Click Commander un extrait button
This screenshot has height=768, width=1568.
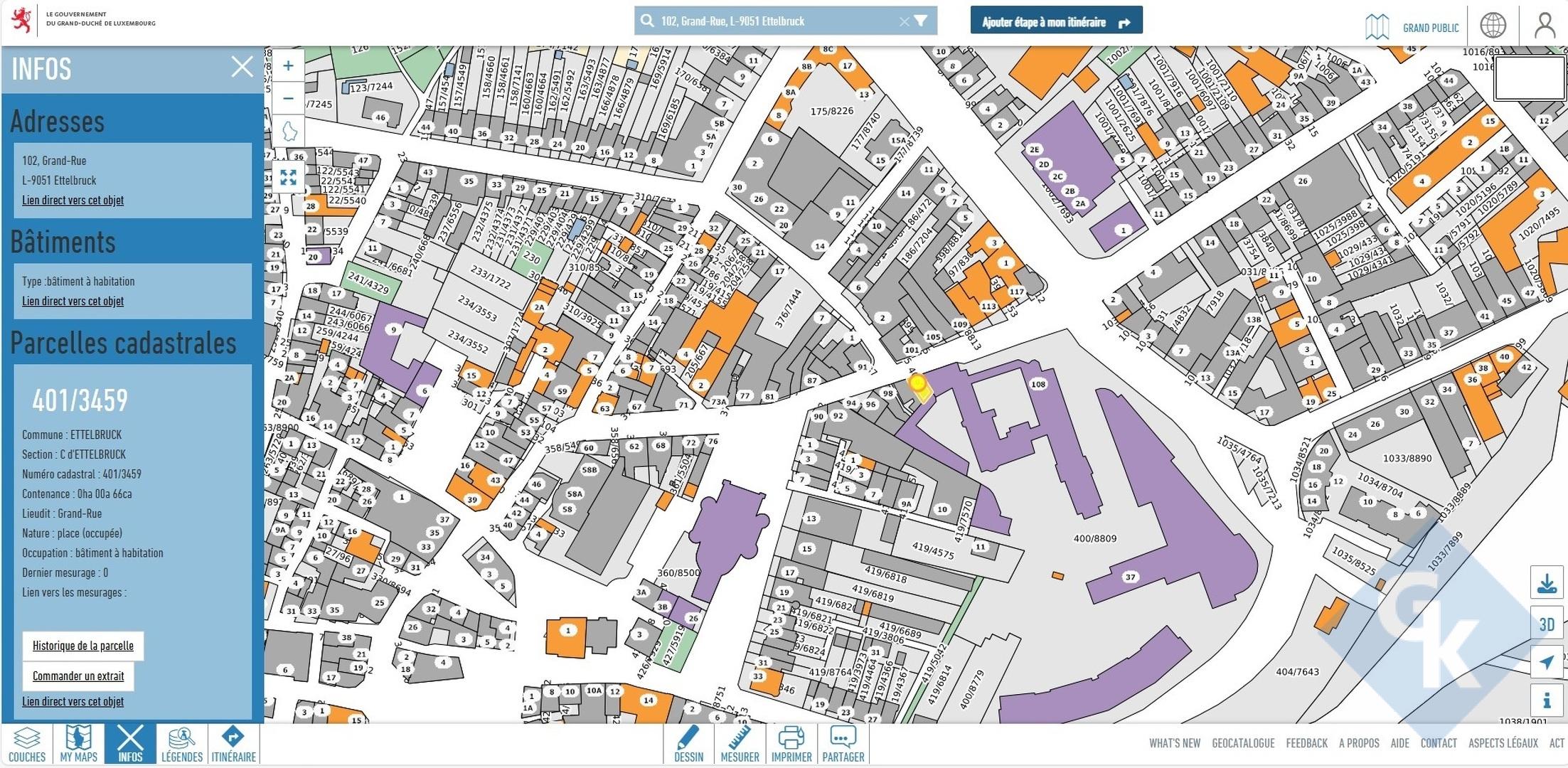pyautogui.click(x=78, y=676)
